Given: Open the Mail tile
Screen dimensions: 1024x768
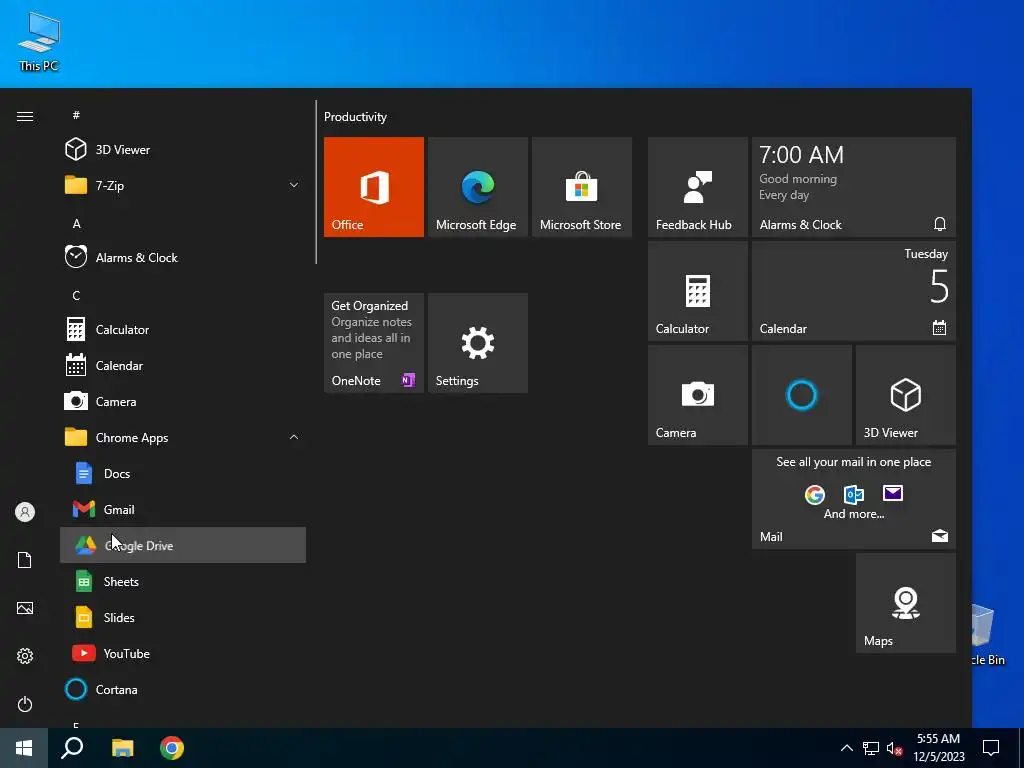Looking at the screenshot, I should (x=854, y=499).
